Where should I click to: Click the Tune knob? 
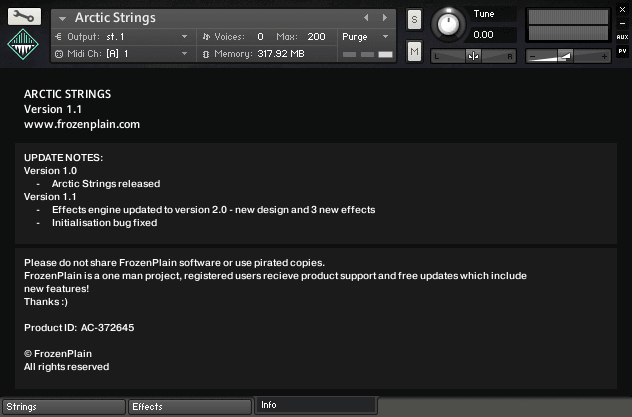[448, 24]
